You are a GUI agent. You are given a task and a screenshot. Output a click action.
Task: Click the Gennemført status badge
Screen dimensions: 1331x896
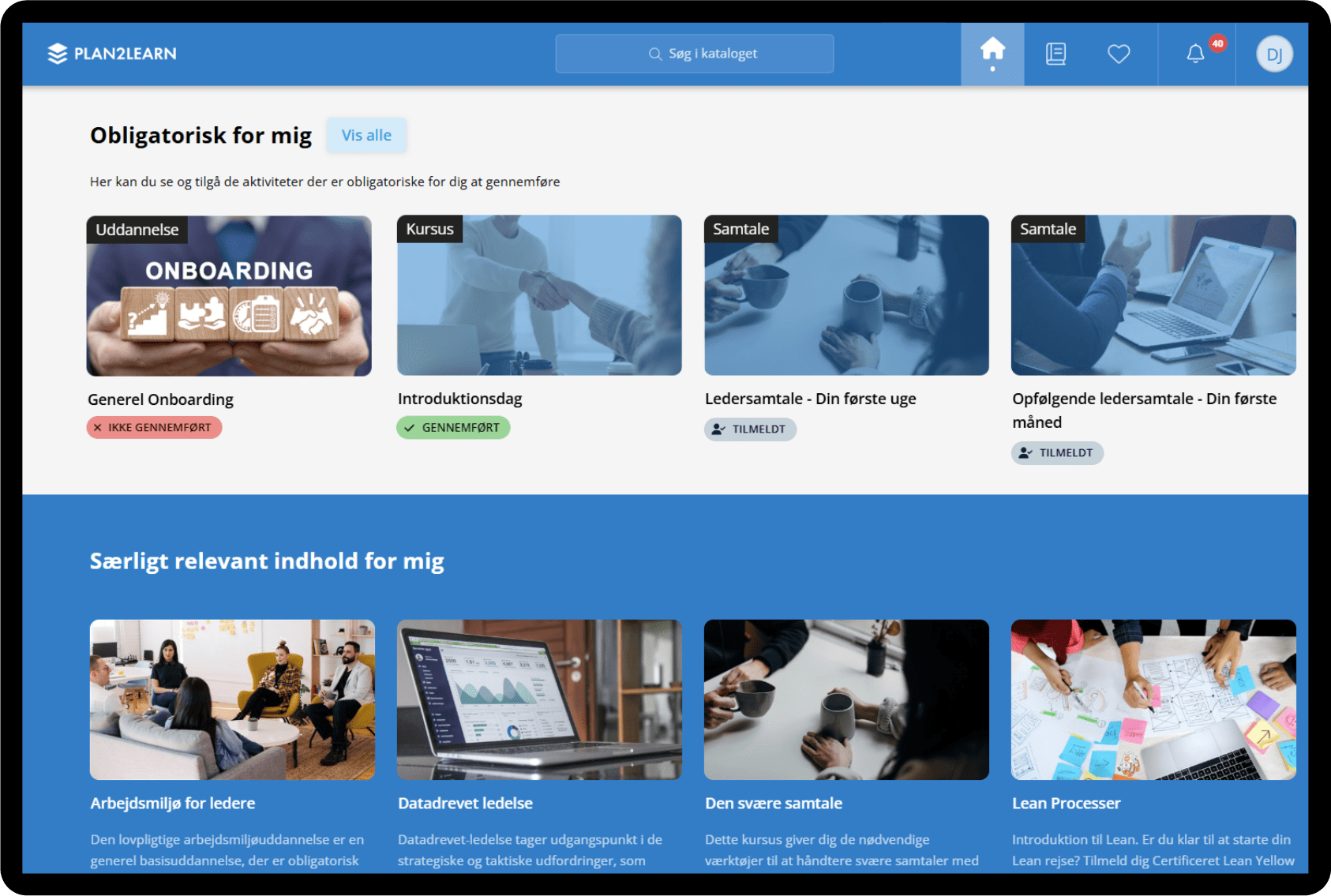tap(453, 428)
